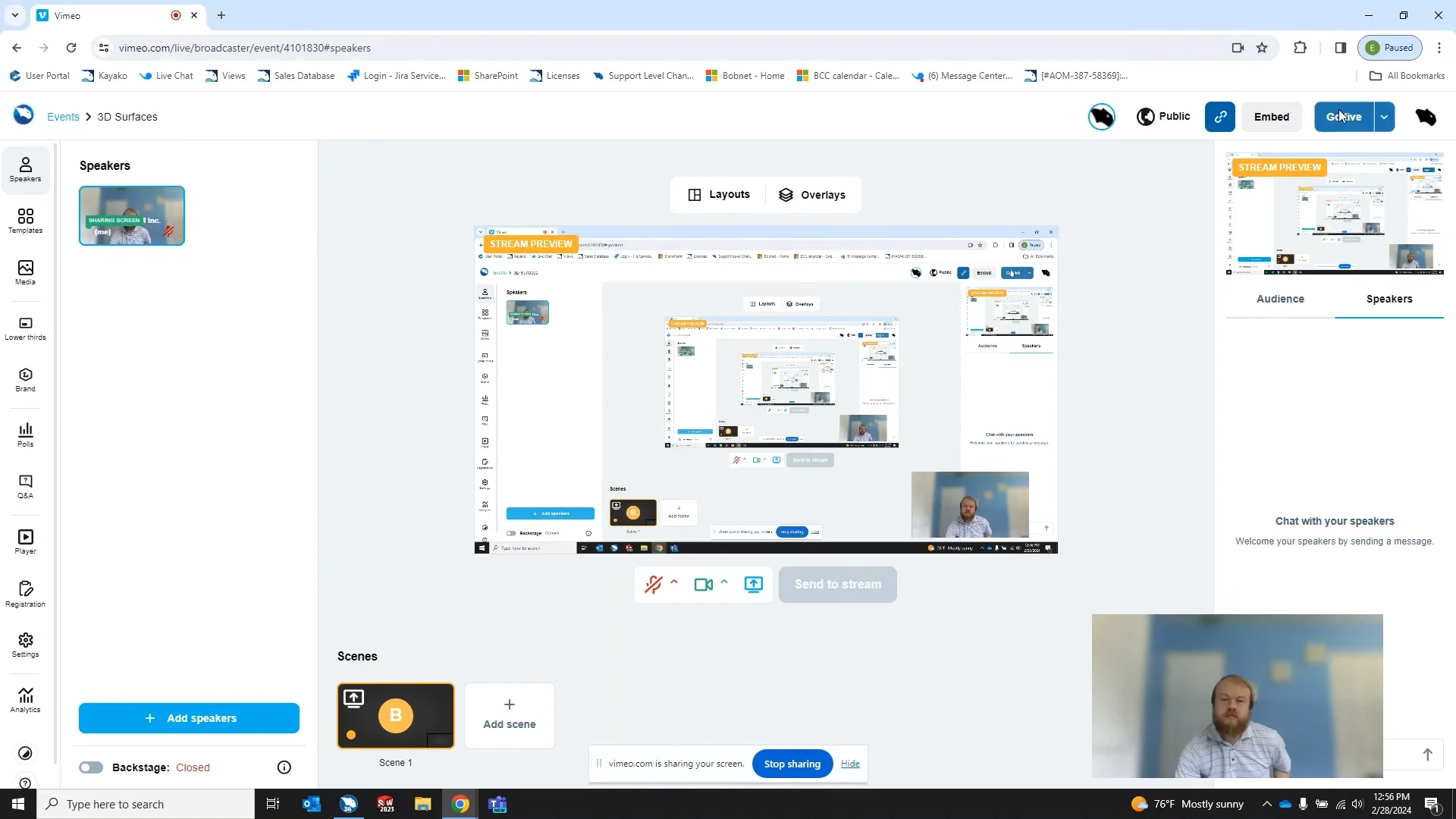
Task: Open the Settings sidebar panel
Action: click(x=25, y=645)
